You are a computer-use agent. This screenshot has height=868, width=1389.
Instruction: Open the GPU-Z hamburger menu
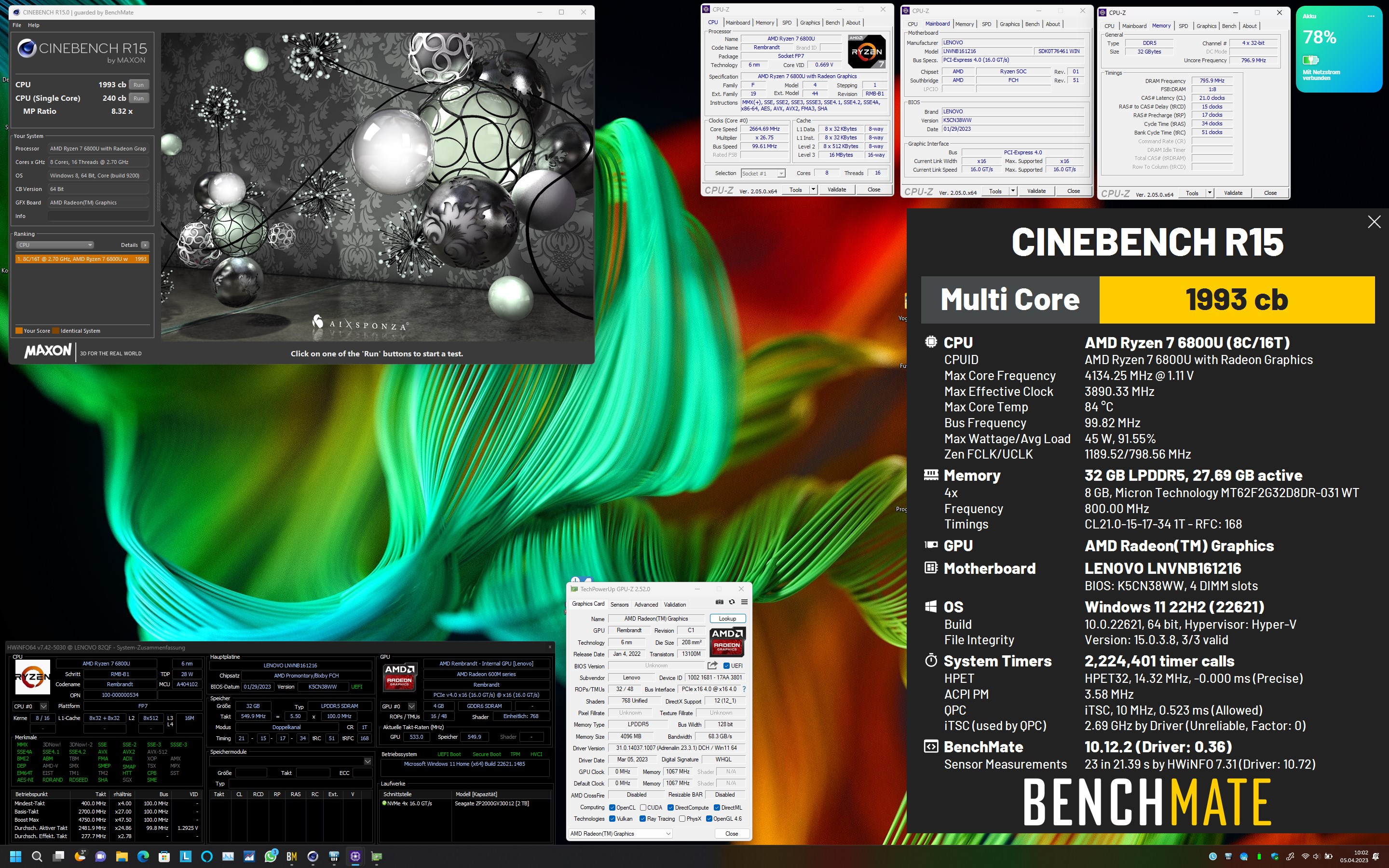[745, 602]
